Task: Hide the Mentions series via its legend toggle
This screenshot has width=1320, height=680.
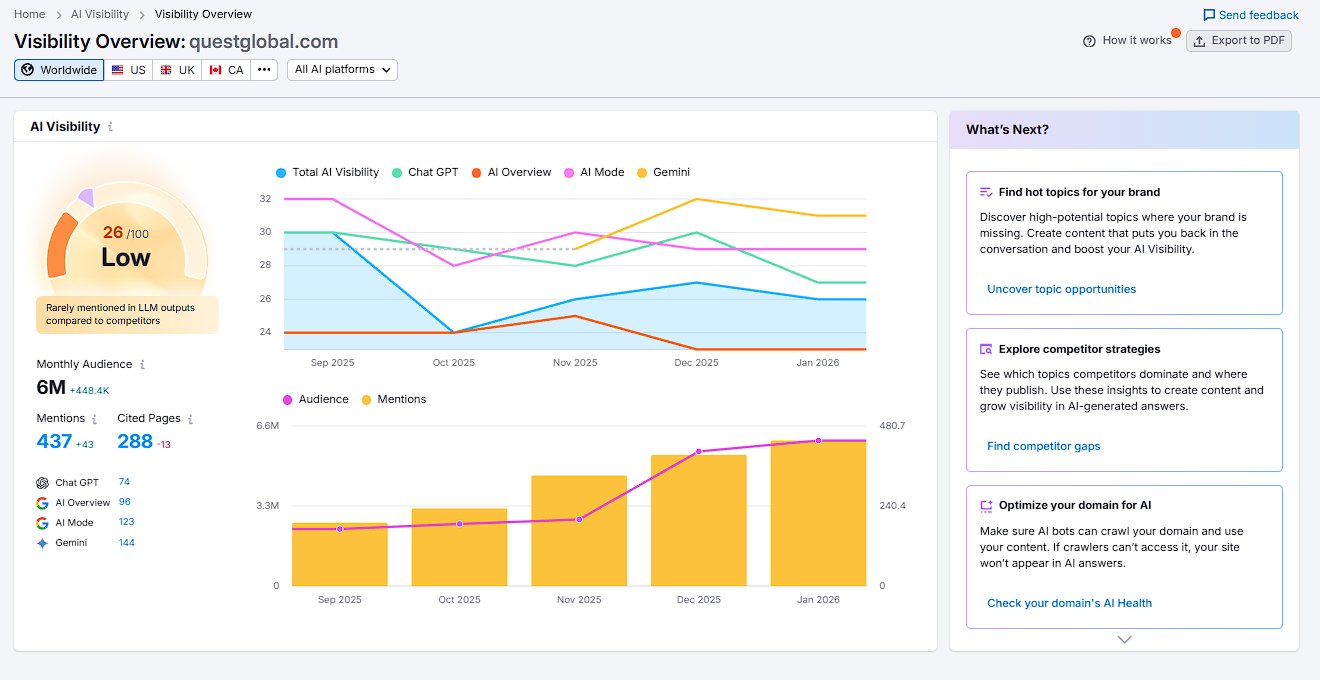Action: coord(394,398)
